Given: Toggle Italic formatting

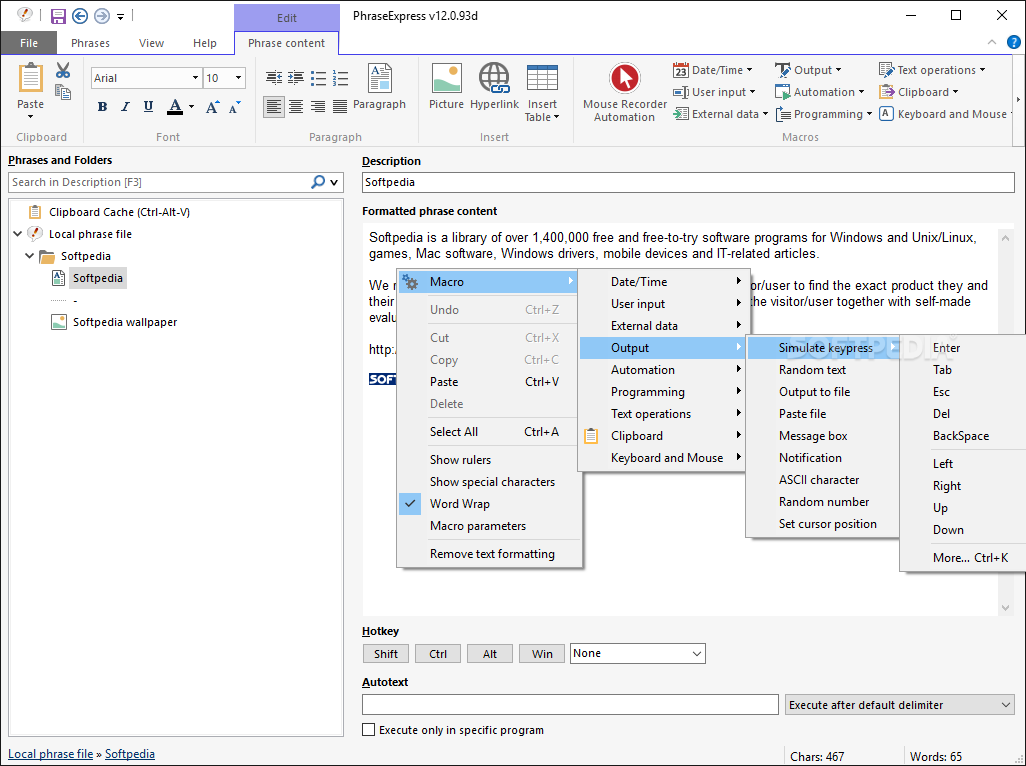Looking at the screenshot, I should pyautogui.click(x=125, y=107).
